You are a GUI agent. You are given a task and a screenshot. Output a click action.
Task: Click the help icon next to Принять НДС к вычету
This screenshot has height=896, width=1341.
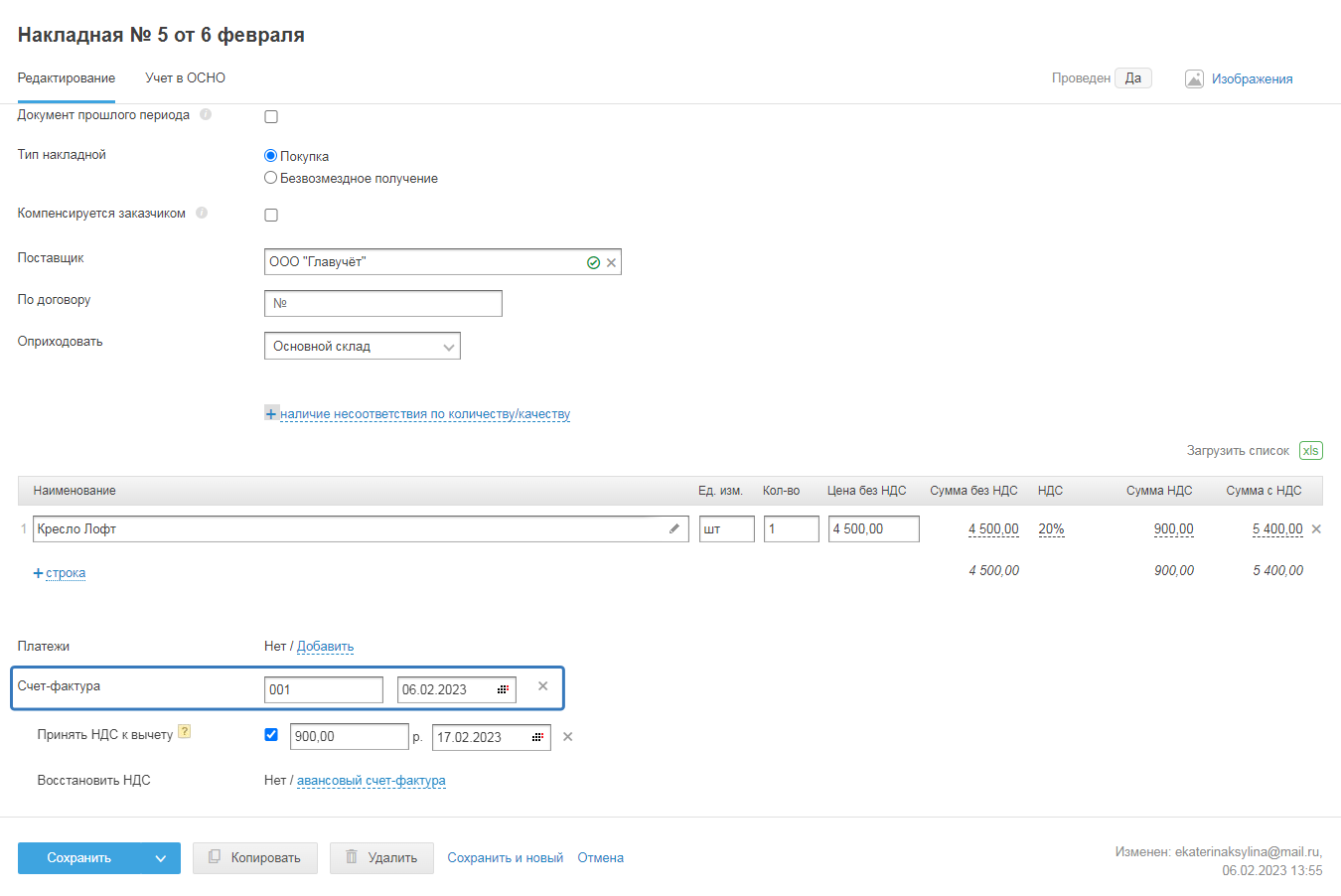tap(184, 733)
